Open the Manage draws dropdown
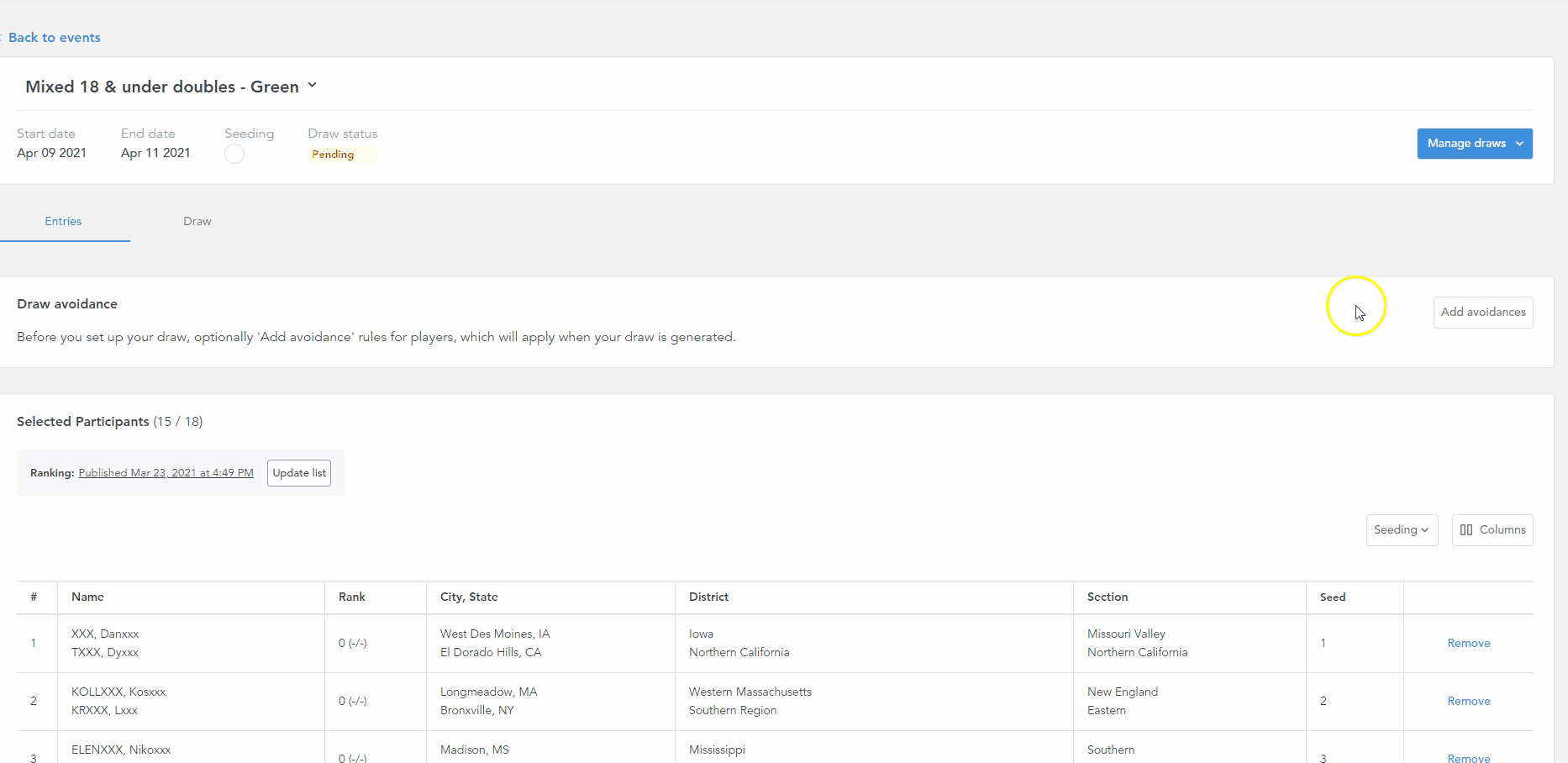 1474,144
